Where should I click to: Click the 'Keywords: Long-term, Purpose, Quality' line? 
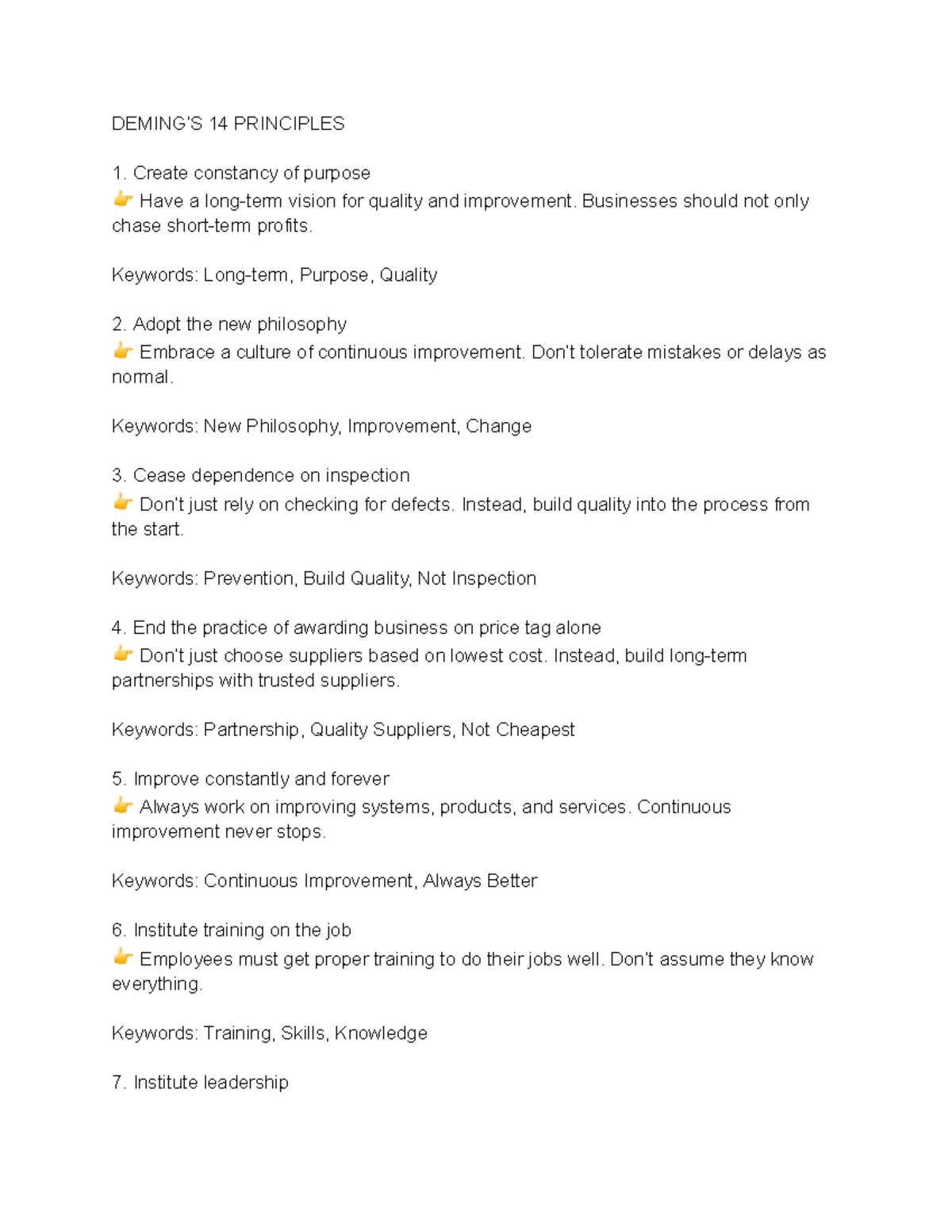pos(274,275)
